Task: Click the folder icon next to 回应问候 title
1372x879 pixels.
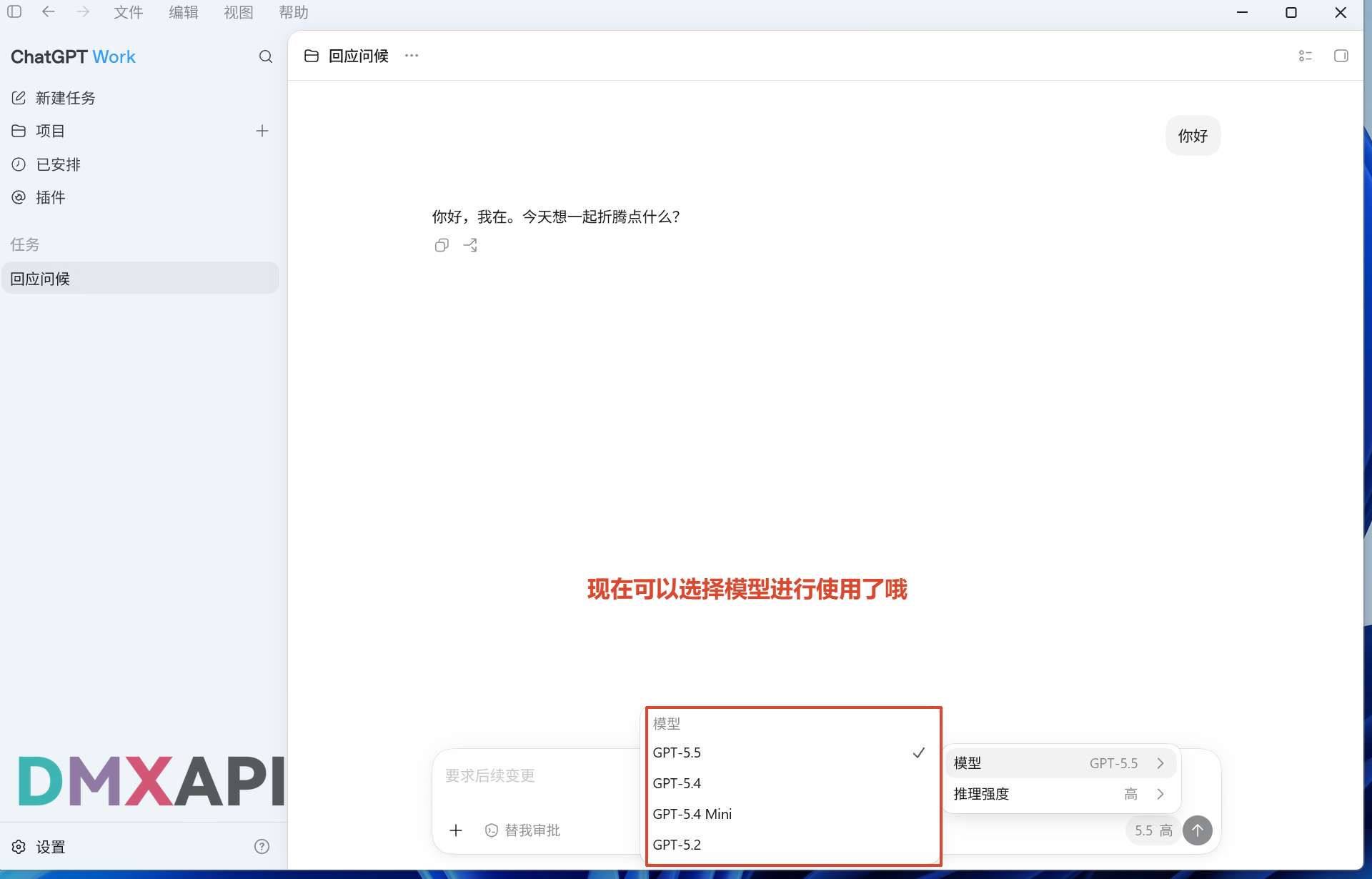Action: click(x=312, y=56)
